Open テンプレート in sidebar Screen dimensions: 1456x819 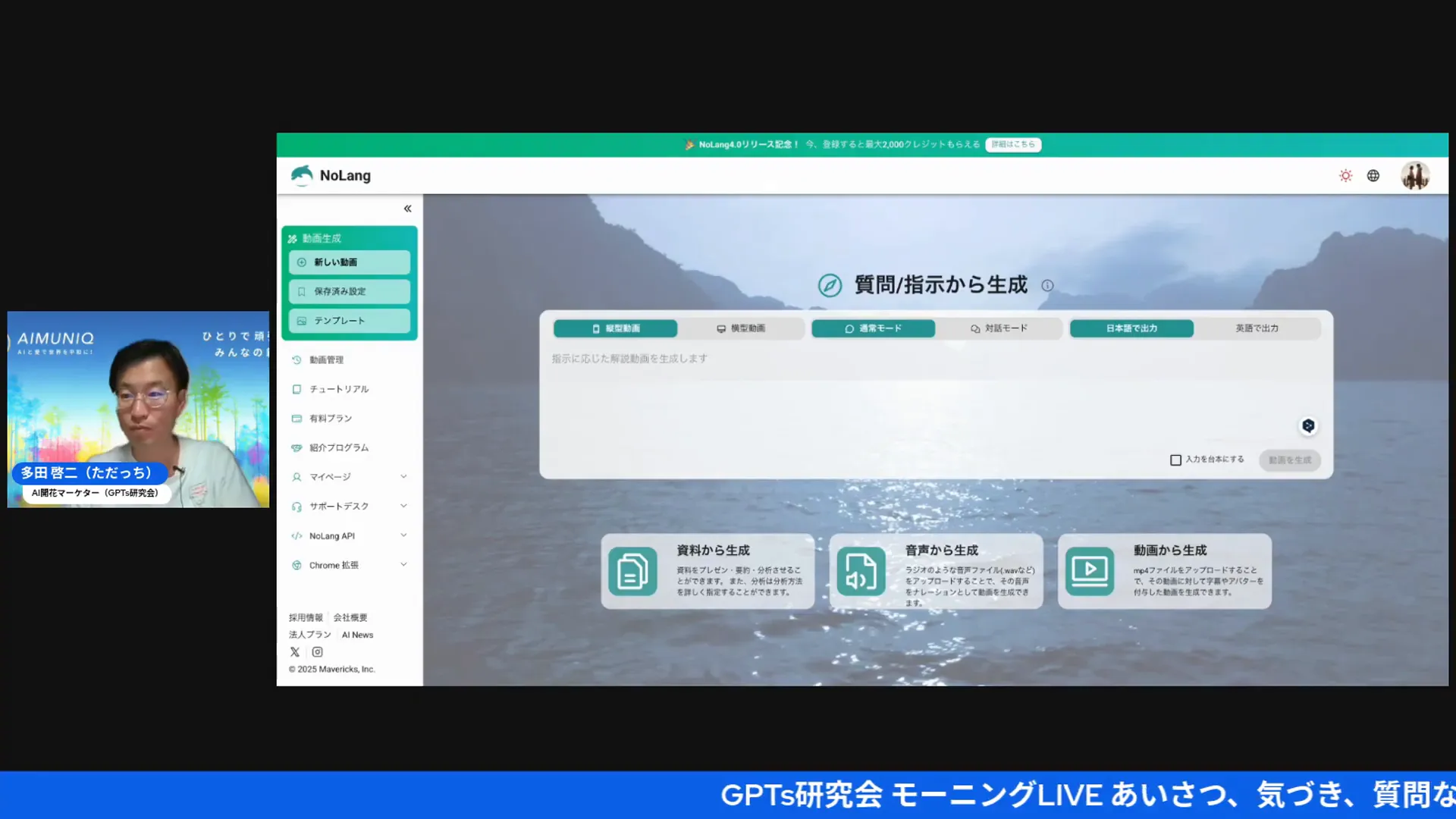(x=350, y=321)
